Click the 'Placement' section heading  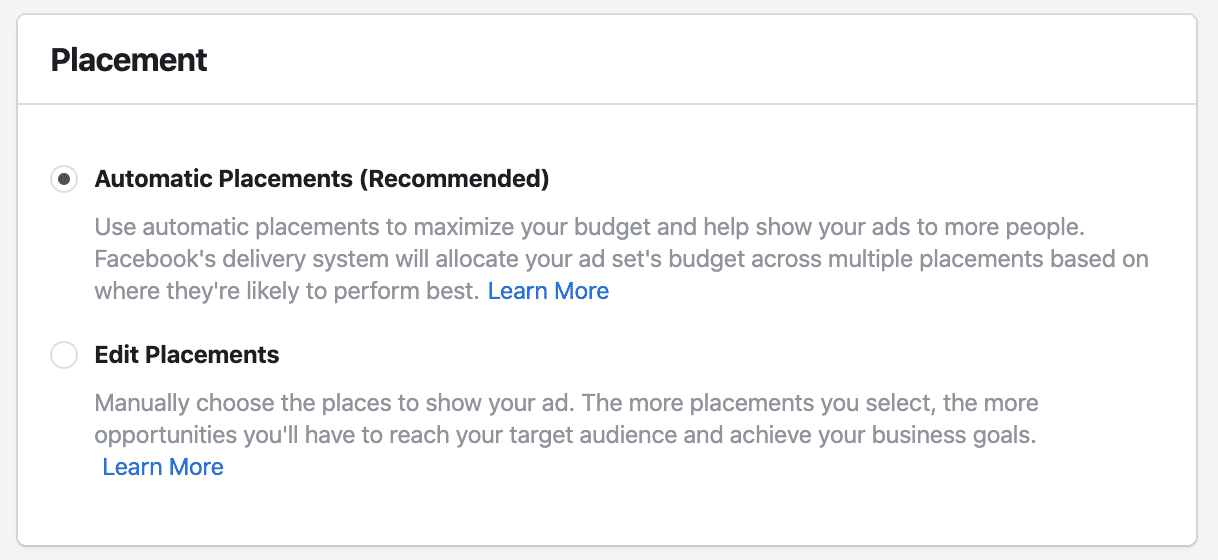click(x=129, y=60)
